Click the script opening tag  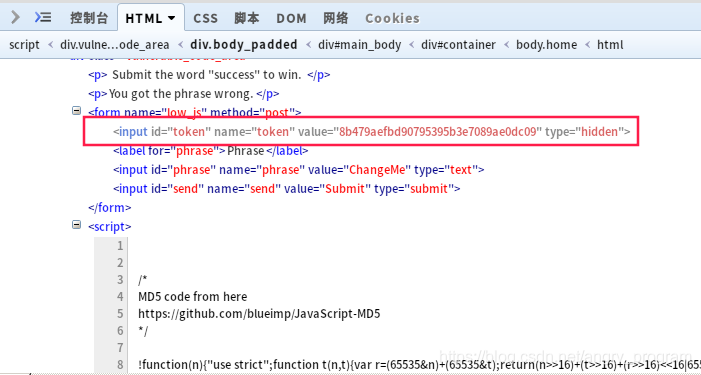coord(110,227)
